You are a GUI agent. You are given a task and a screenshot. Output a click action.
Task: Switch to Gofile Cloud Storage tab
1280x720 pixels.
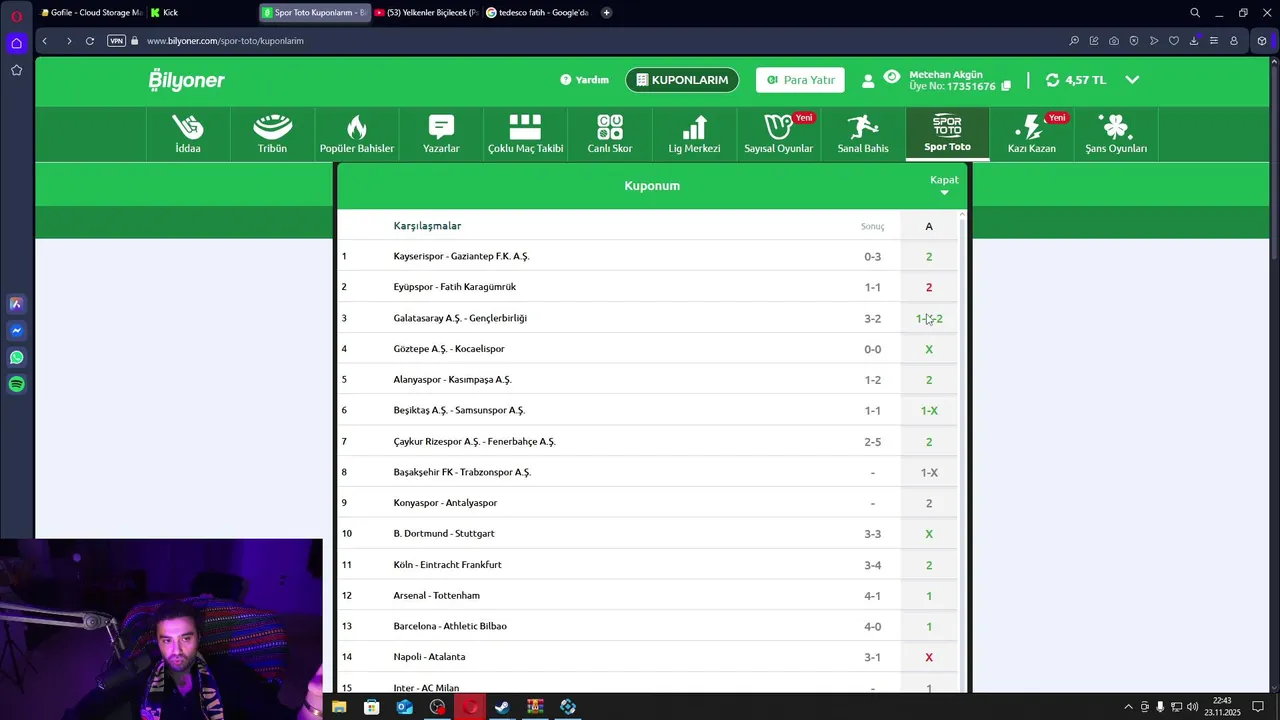[x=92, y=13]
